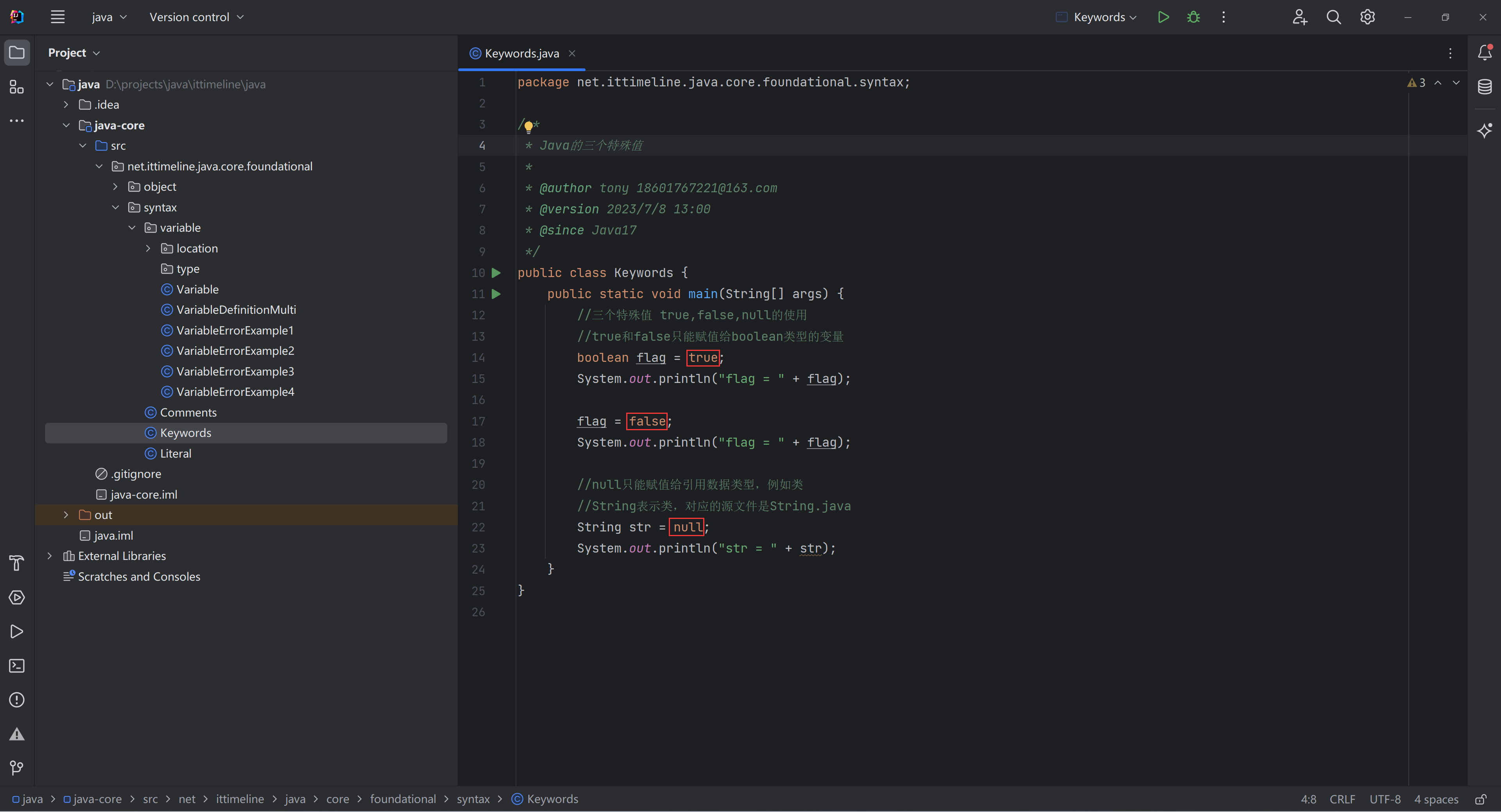Run the Keywords configuration
The image size is (1501, 812).
pos(1163,17)
